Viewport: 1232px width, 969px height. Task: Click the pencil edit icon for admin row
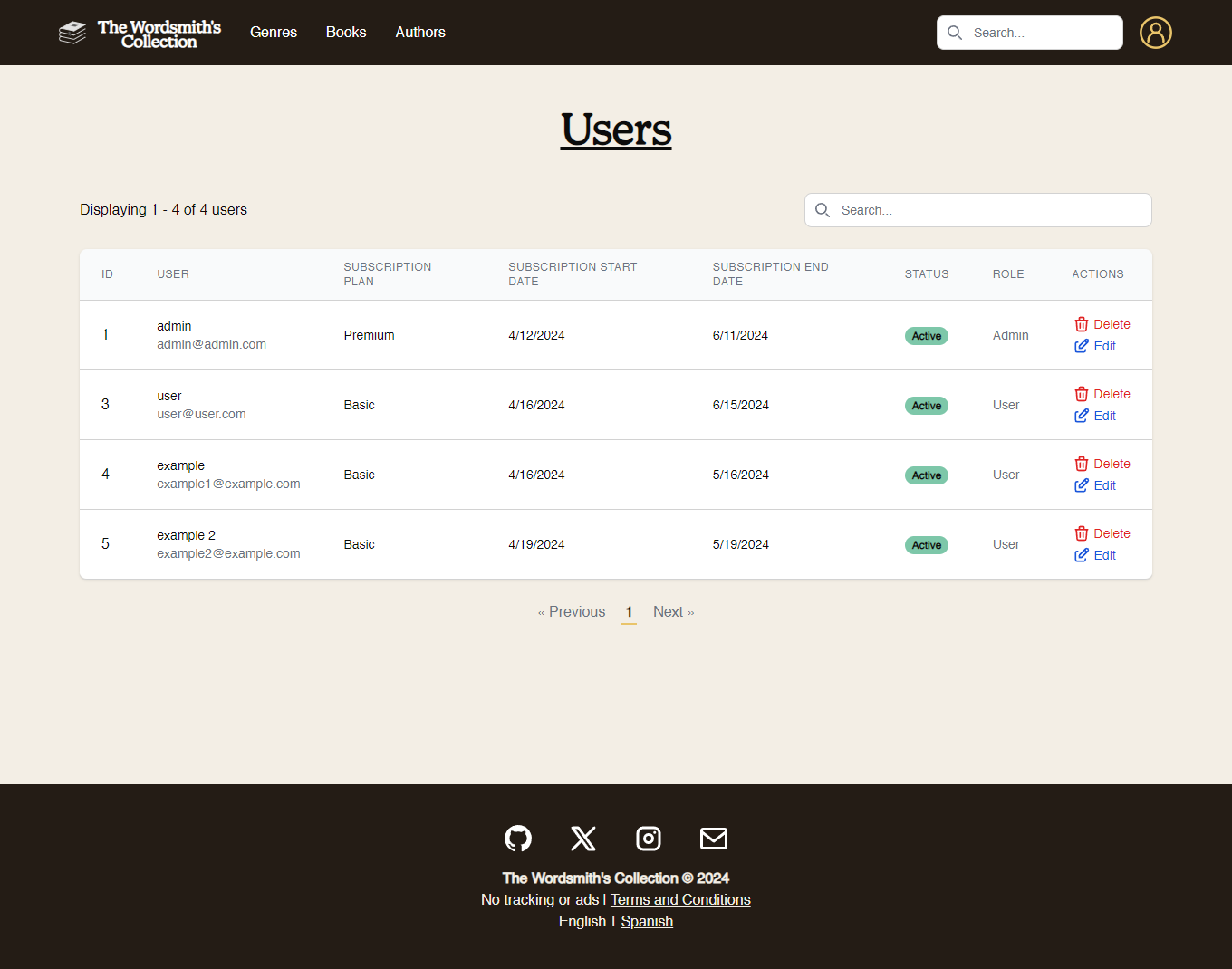point(1082,346)
